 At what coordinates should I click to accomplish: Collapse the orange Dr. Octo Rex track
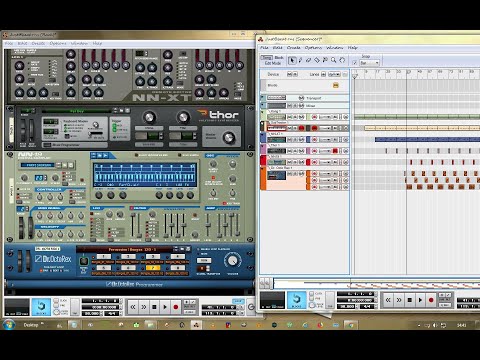pos(263,168)
